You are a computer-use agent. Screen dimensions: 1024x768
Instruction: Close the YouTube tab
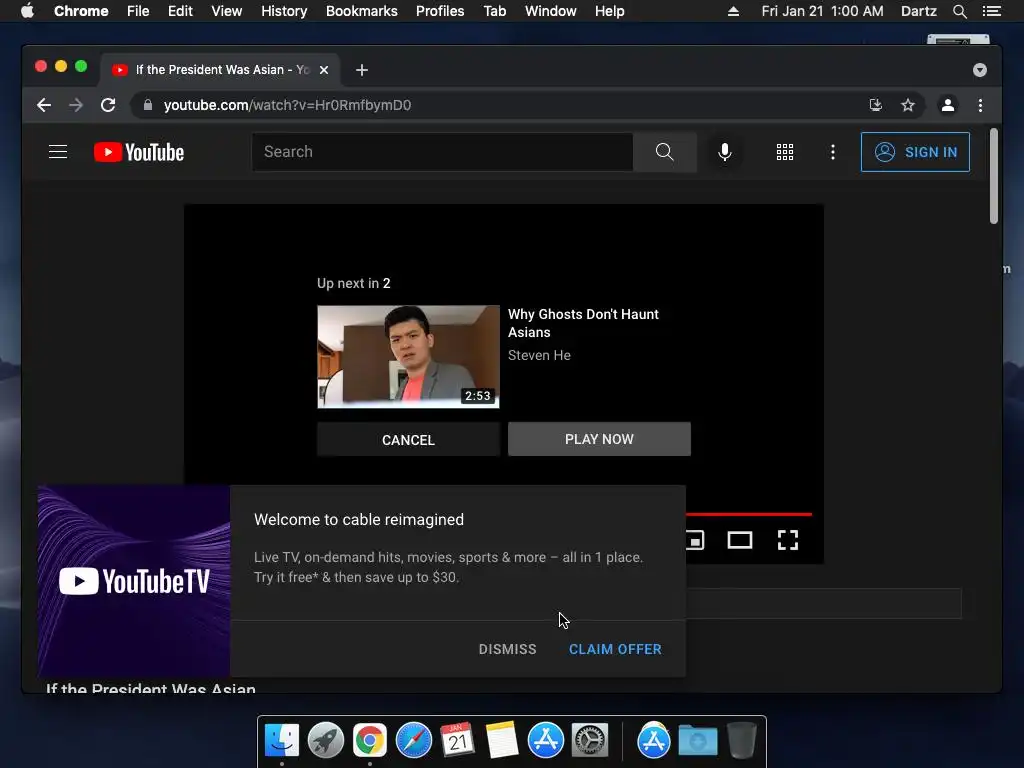(x=324, y=70)
